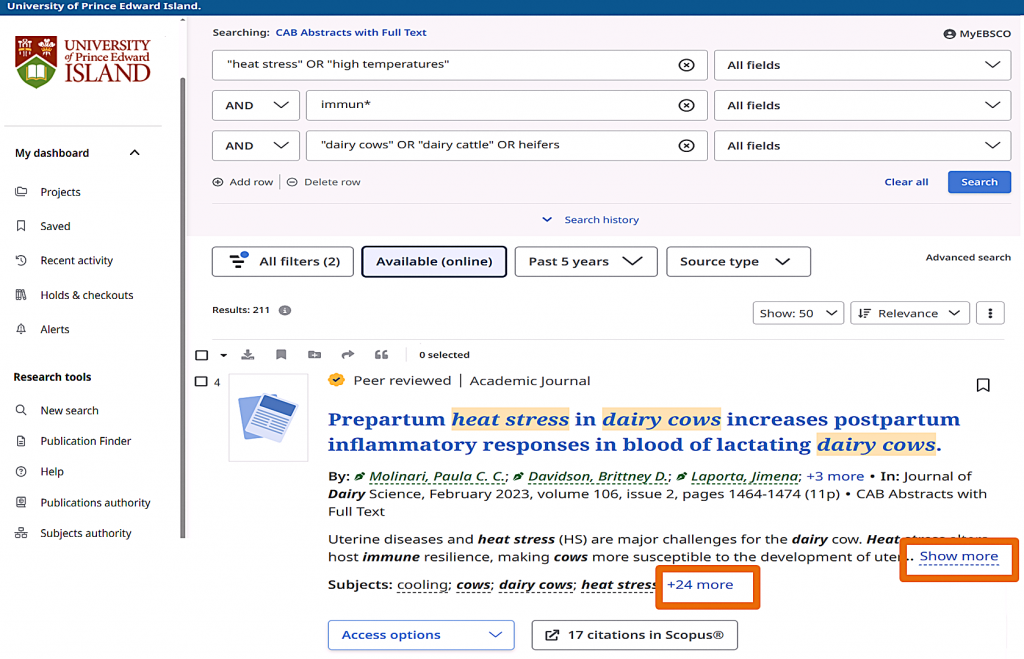The height and width of the screenshot is (659, 1024).
Task: Expand the Source type dropdown
Action: 738,262
